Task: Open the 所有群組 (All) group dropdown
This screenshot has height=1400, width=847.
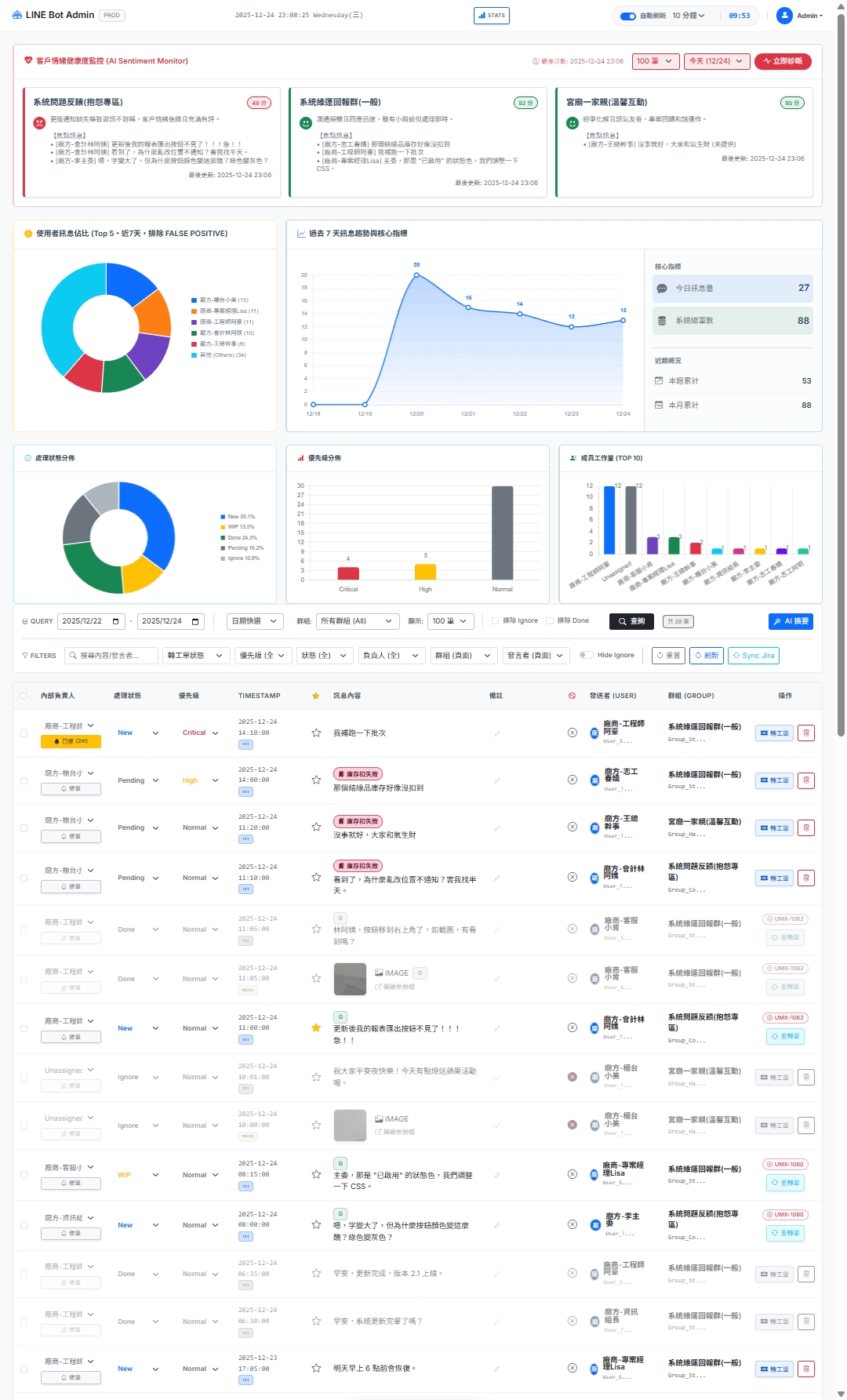Action: [x=357, y=621]
